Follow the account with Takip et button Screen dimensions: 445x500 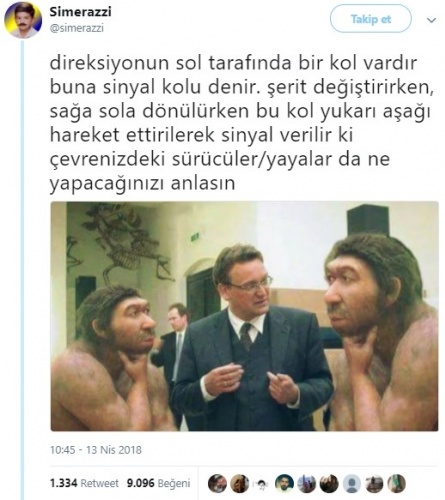pyautogui.click(x=370, y=19)
